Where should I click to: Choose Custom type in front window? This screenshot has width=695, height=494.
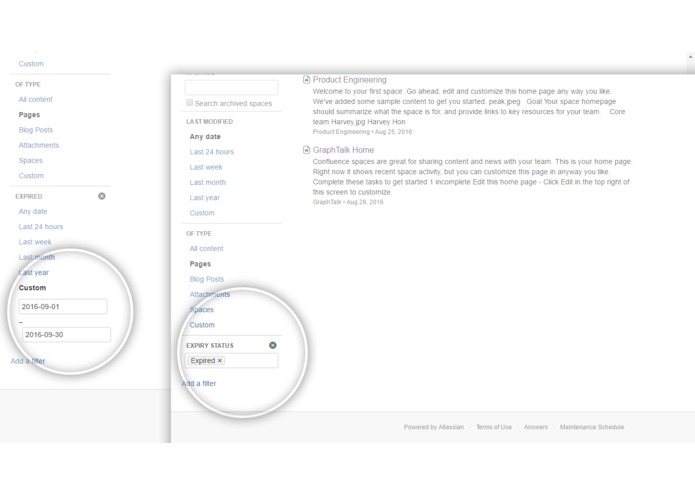coord(202,325)
